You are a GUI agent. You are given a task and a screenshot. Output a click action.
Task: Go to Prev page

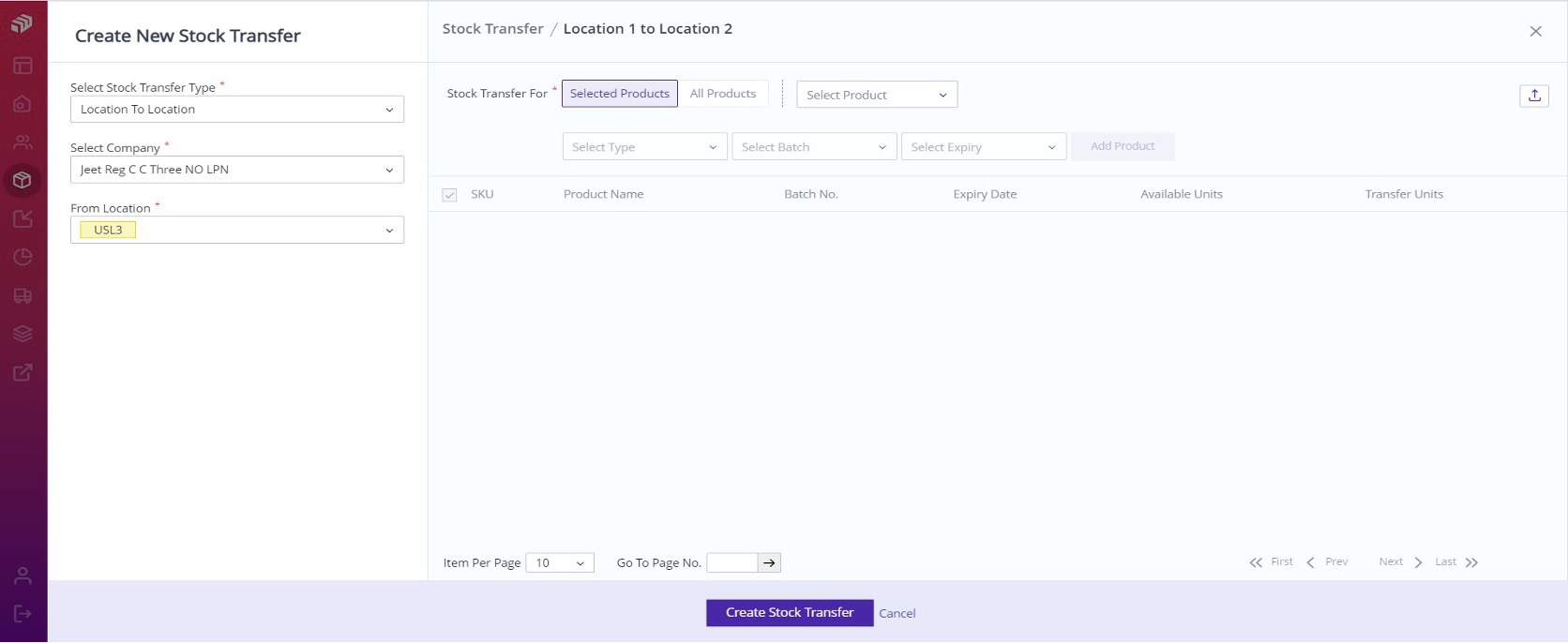tap(1327, 562)
